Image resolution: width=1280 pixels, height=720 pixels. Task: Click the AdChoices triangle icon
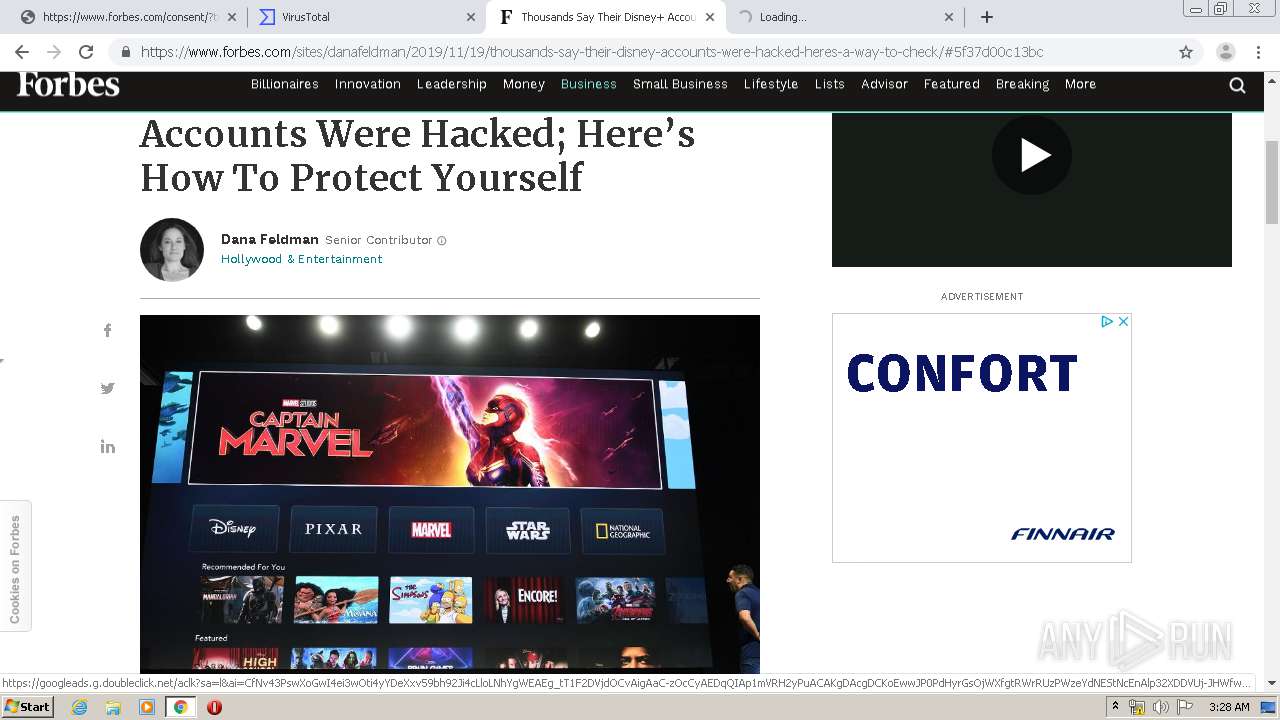pos(1107,322)
